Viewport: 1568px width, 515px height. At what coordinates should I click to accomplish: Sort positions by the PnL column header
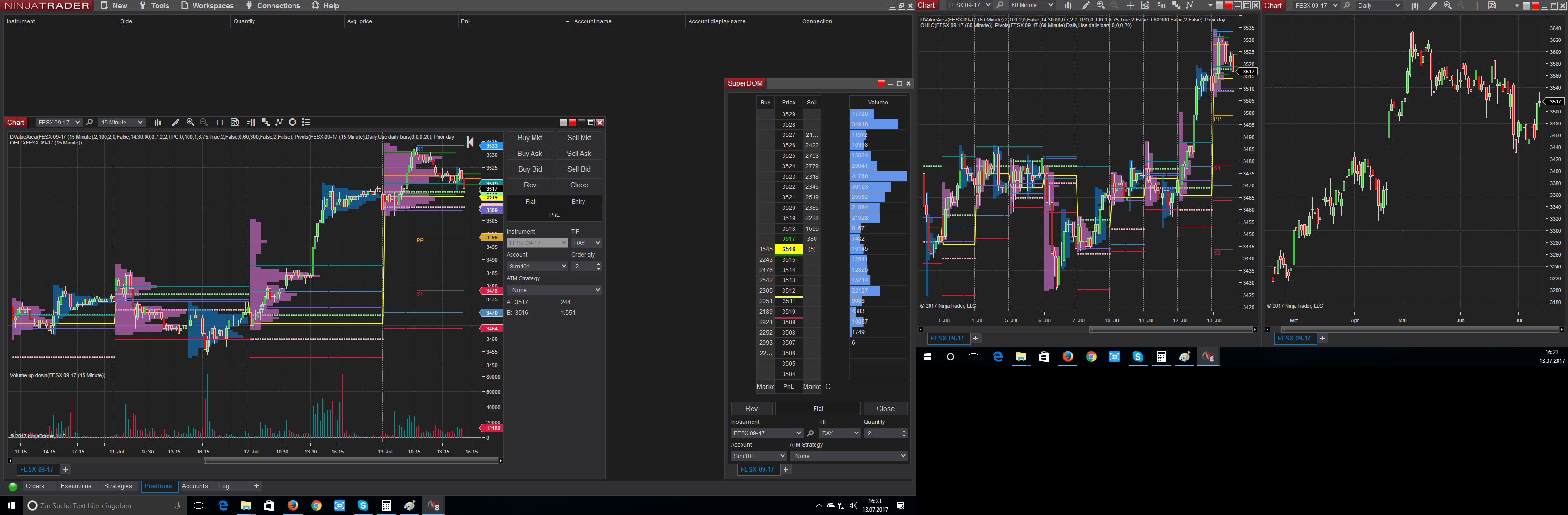tap(514, 21)
